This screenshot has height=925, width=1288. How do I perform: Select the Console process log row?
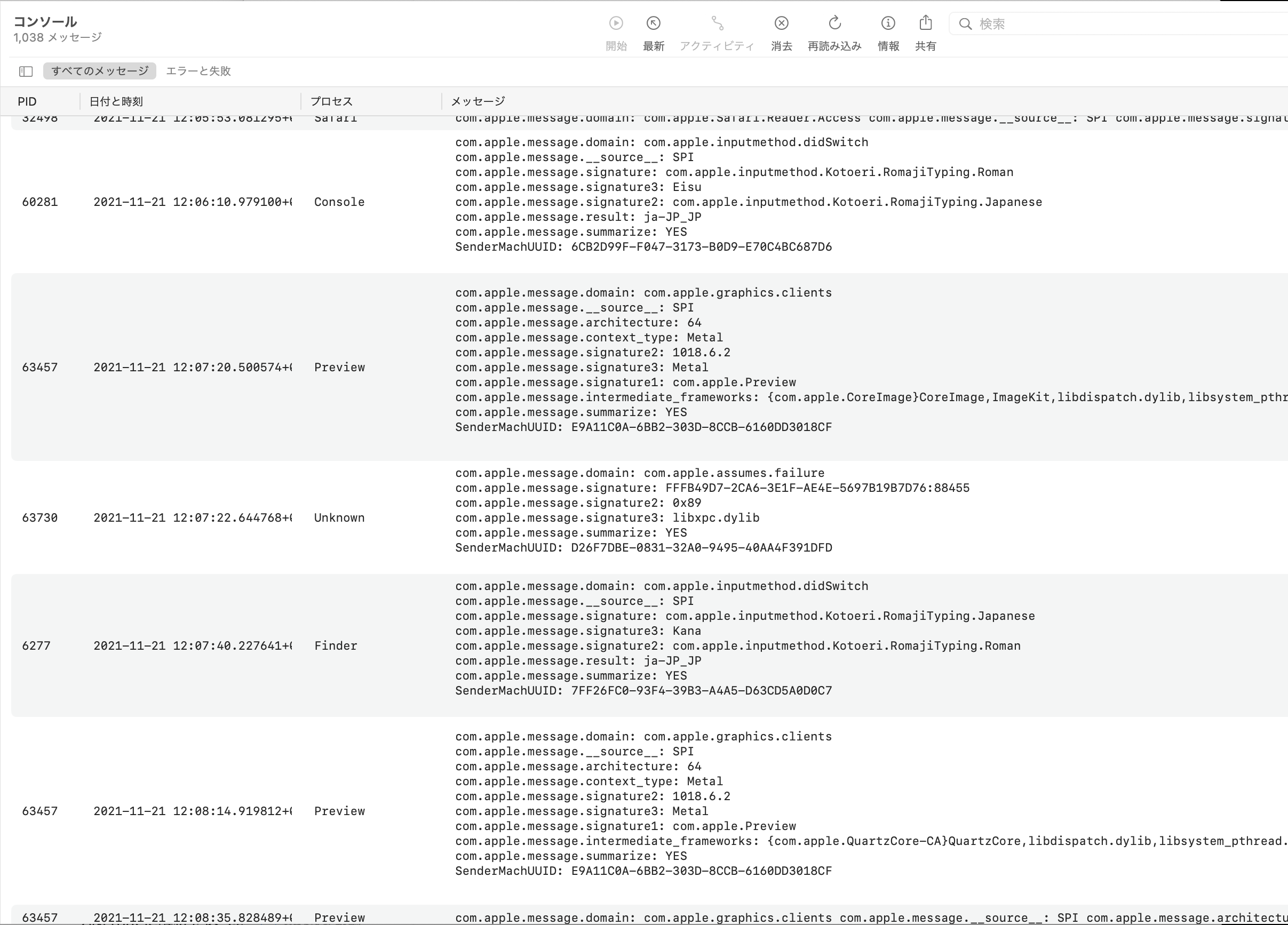[339, 202]
